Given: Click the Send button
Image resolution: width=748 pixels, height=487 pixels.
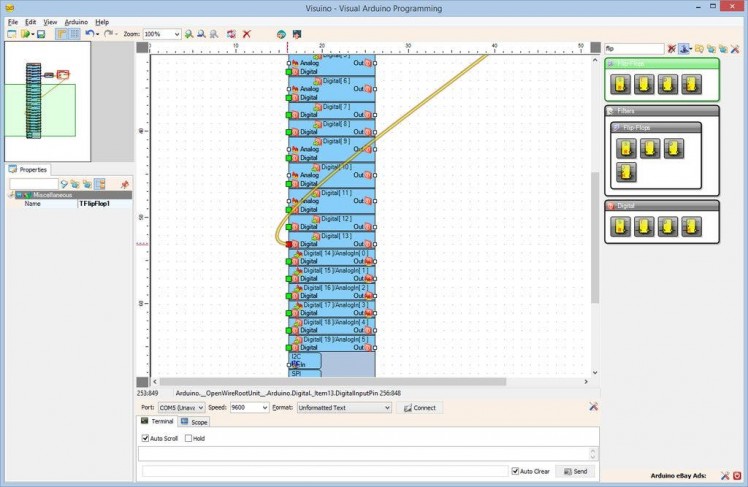Looking at the screenshot, I should click(x=575, y=471).
